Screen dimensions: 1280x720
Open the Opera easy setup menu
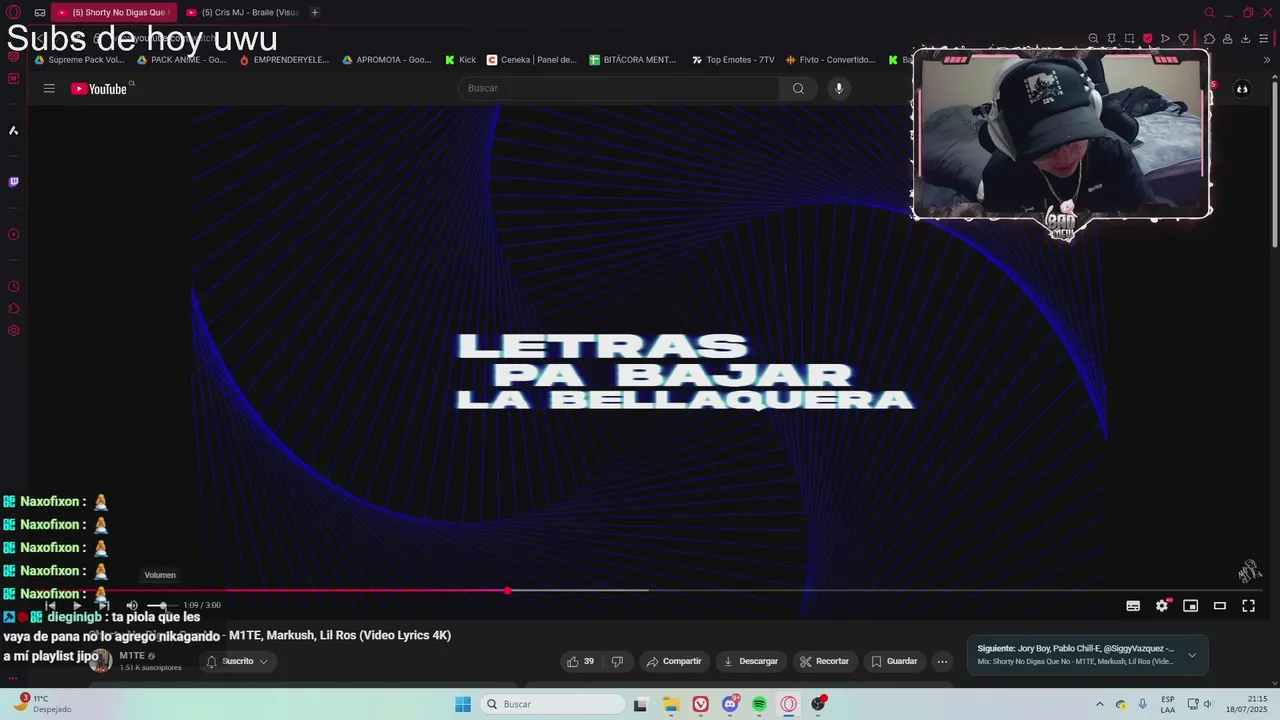point(1265,39)
